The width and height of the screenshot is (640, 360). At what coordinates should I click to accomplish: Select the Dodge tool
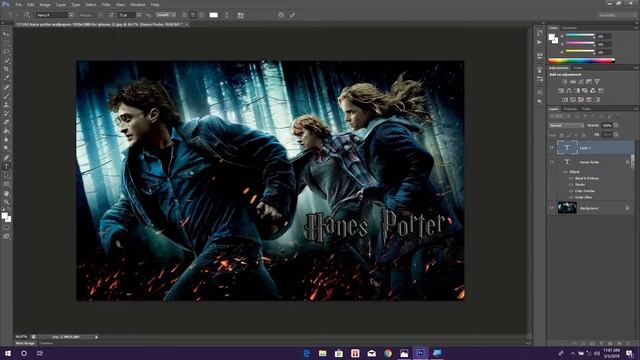coord(6,149)
